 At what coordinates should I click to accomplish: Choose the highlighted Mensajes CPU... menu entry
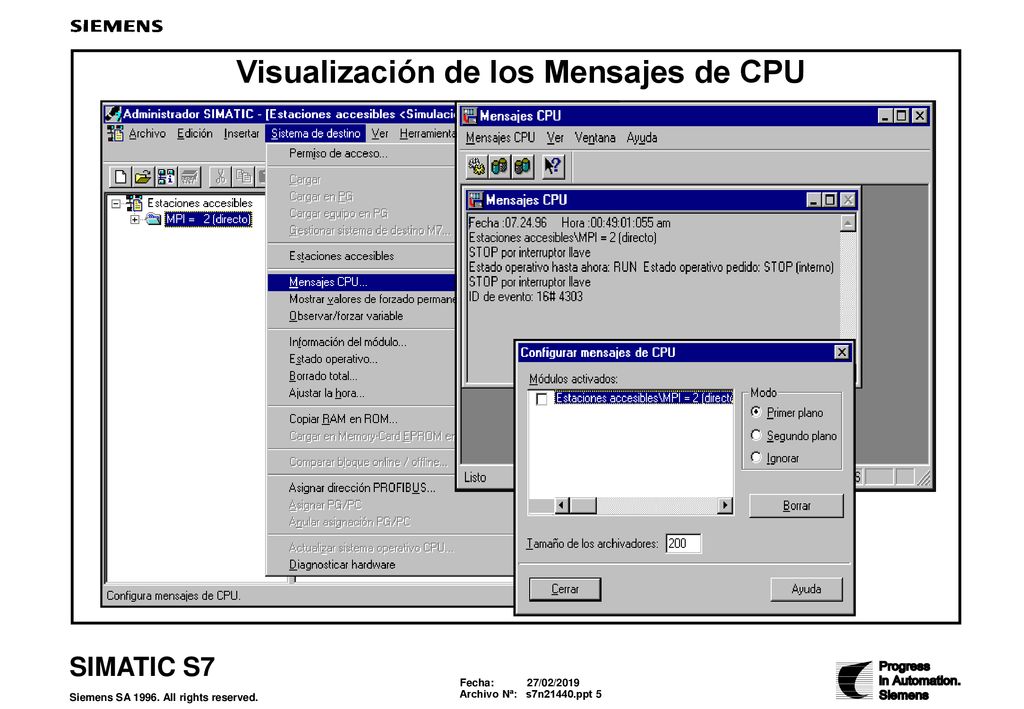coord(360,282)
